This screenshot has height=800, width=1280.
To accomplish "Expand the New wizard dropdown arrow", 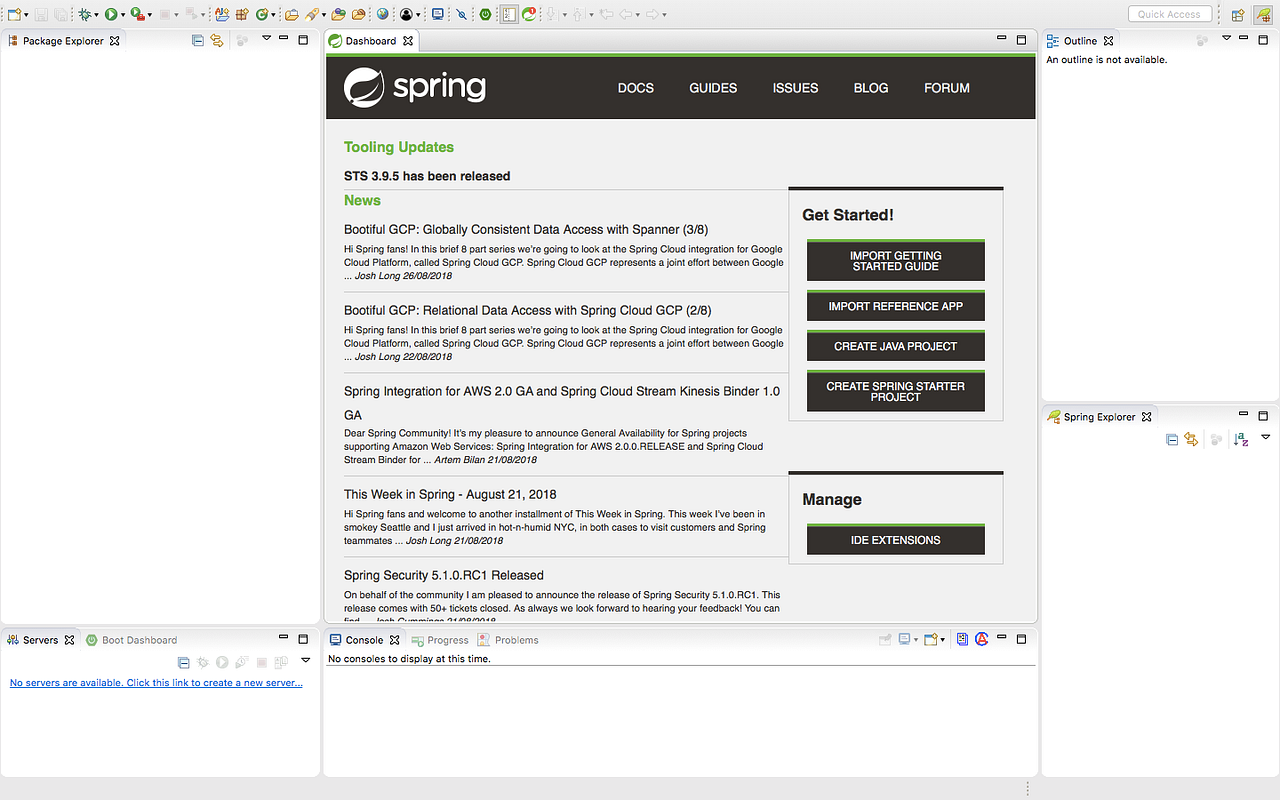I will (x=25, y=14).
